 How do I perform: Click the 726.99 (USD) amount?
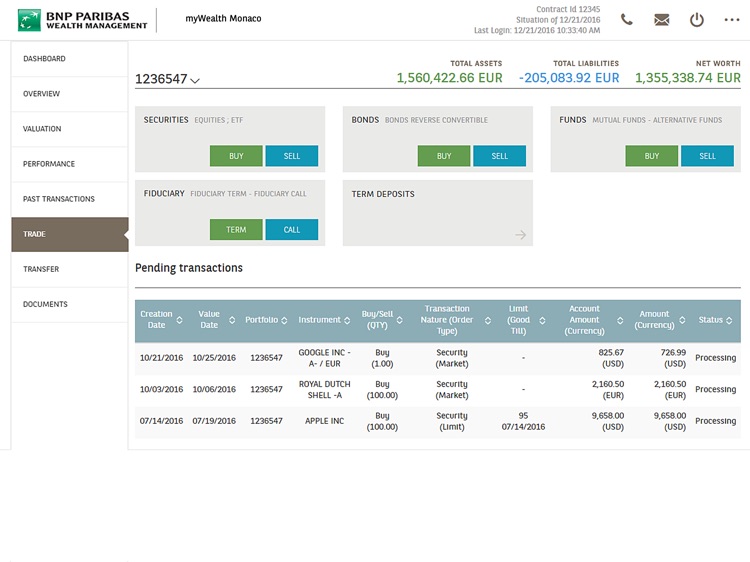click(673, 358)
